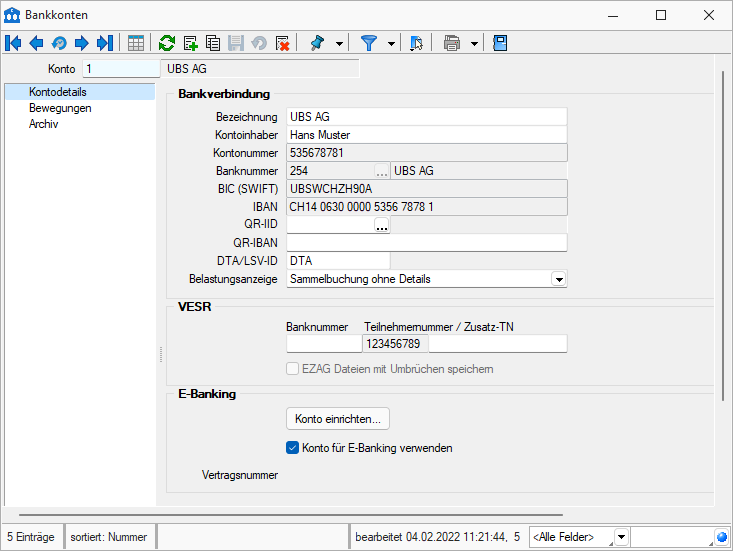Click the Konto number field
733x551 pixels.
click(122, 69)
